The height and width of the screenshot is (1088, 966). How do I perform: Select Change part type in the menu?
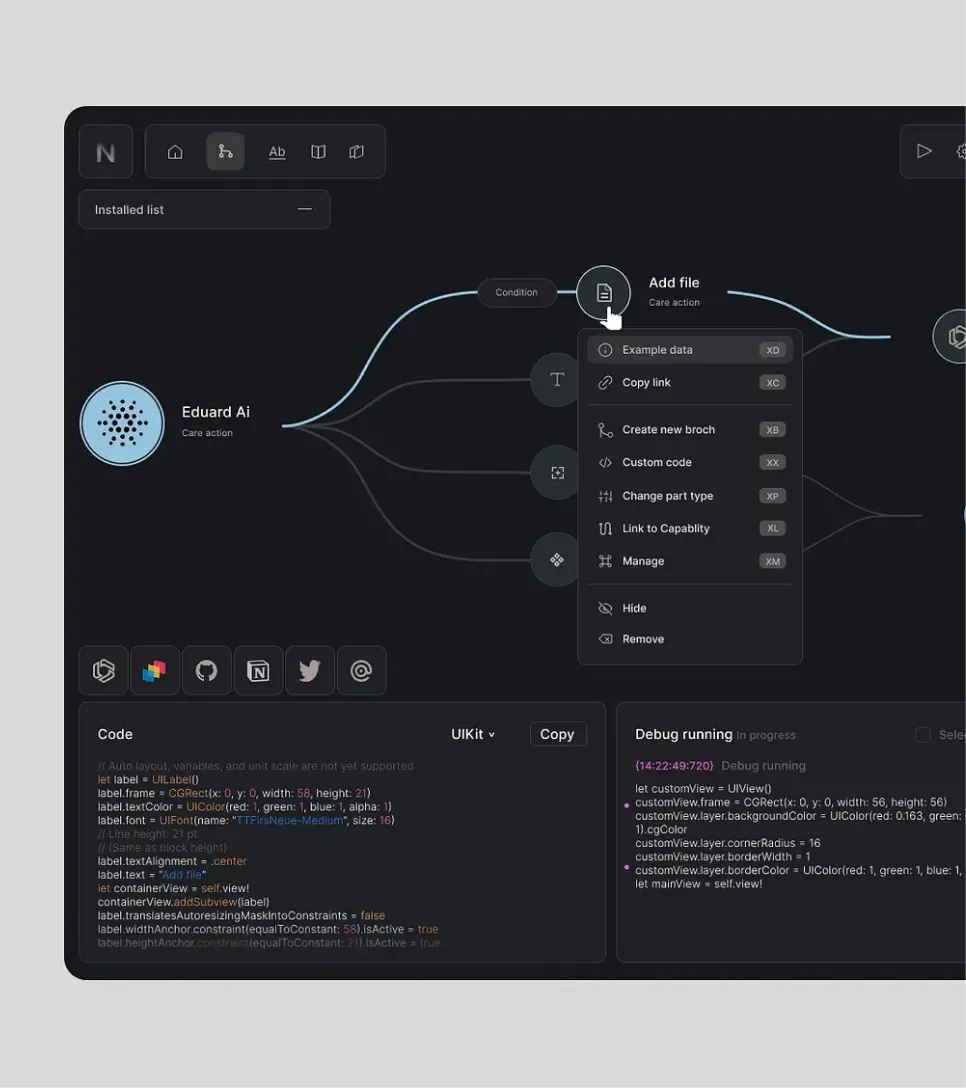[x=667, y=495]
